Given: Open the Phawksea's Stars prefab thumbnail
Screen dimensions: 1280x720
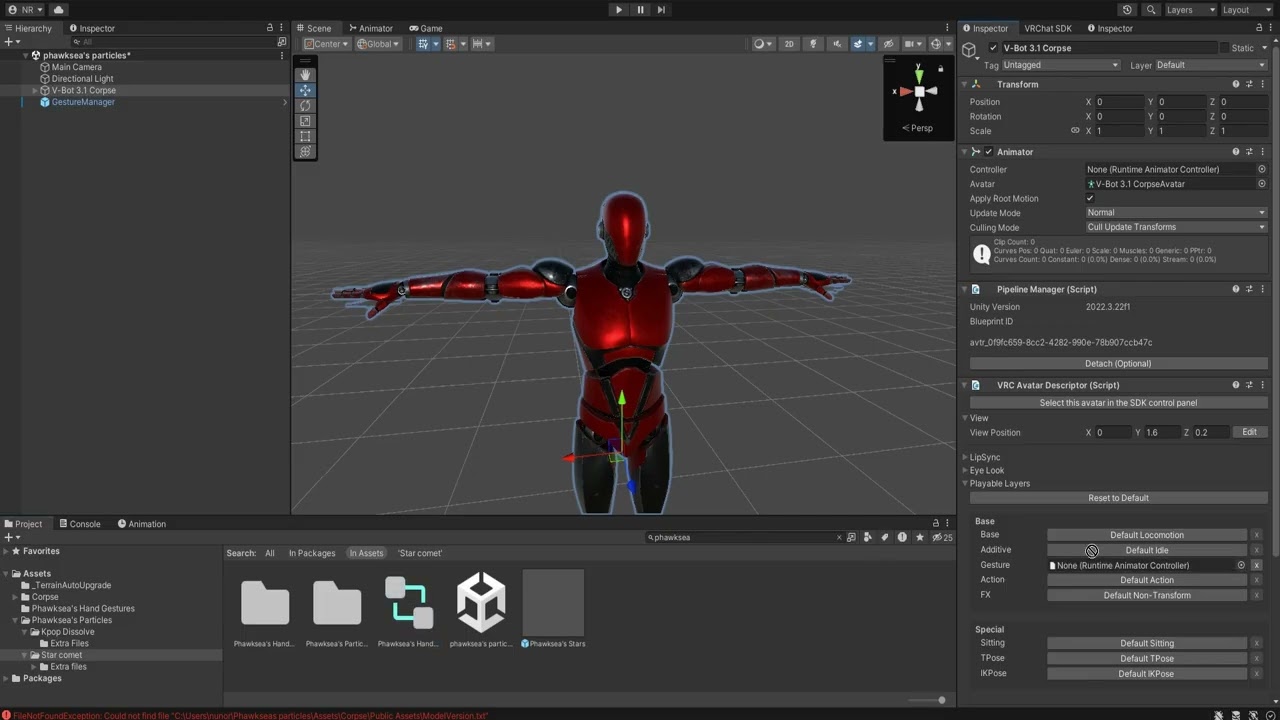Looking at the screenshot, I should tap(553, 602).
